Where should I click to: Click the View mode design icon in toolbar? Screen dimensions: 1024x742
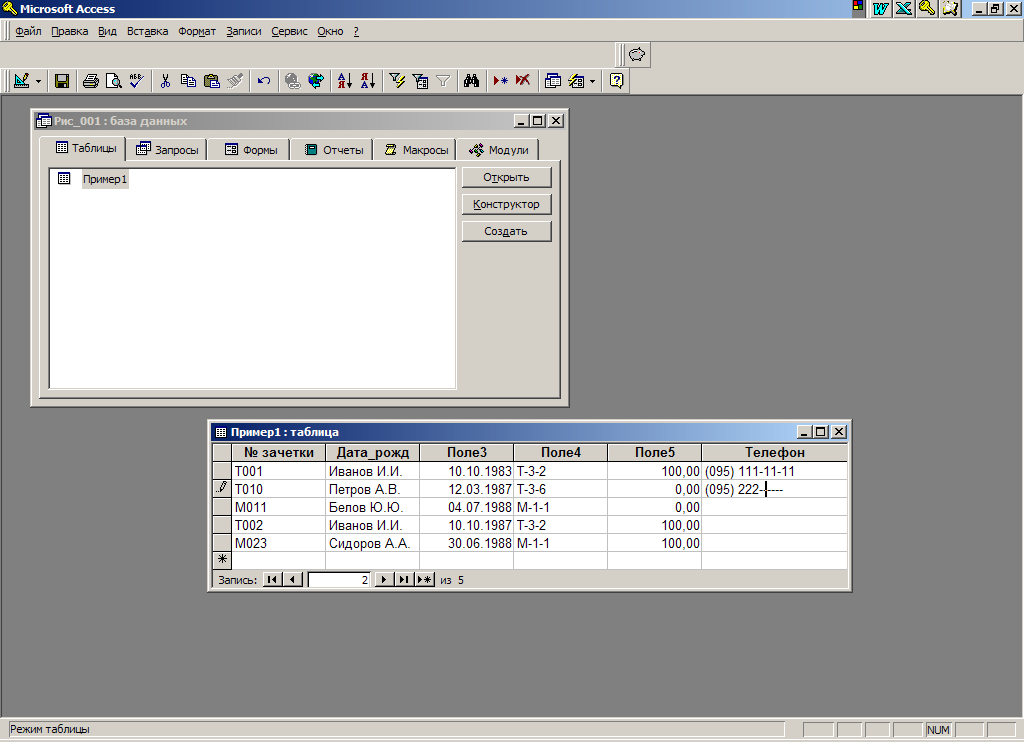click(22, 81)
